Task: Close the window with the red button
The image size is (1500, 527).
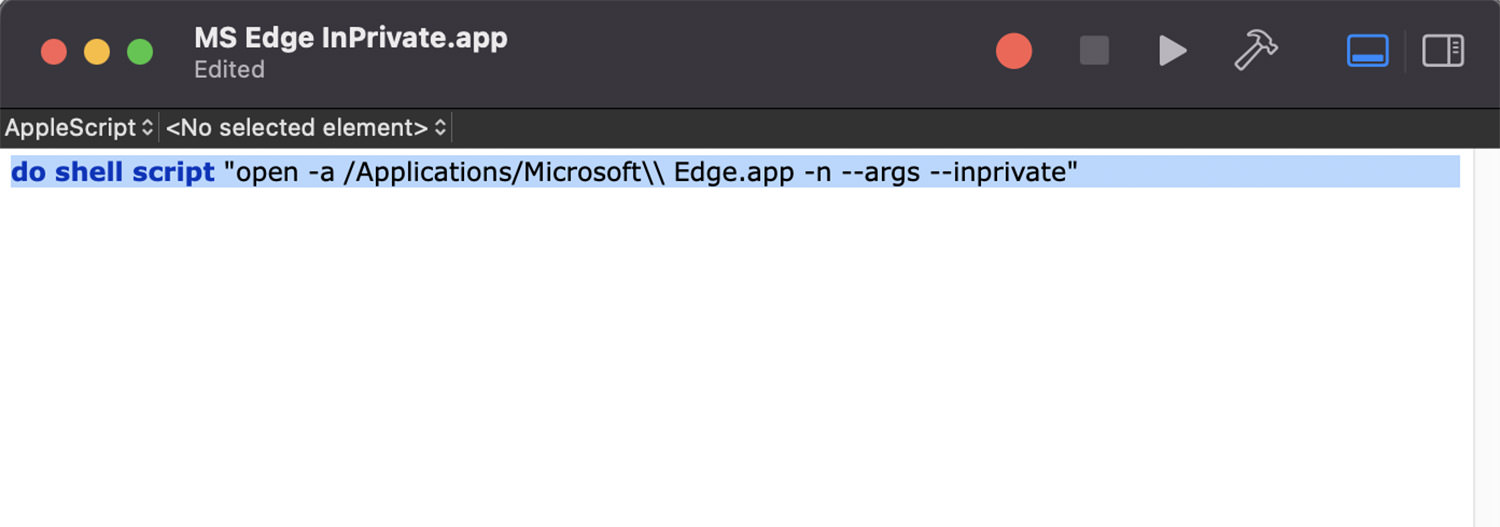Action: tap(54, 52)
